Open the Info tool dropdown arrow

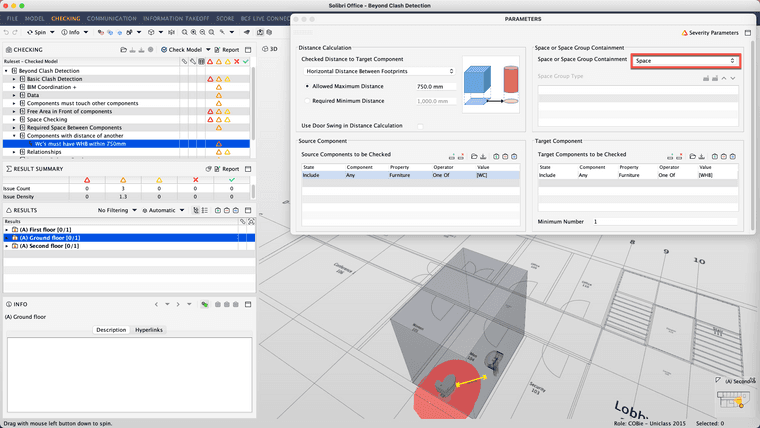(86, 32)
